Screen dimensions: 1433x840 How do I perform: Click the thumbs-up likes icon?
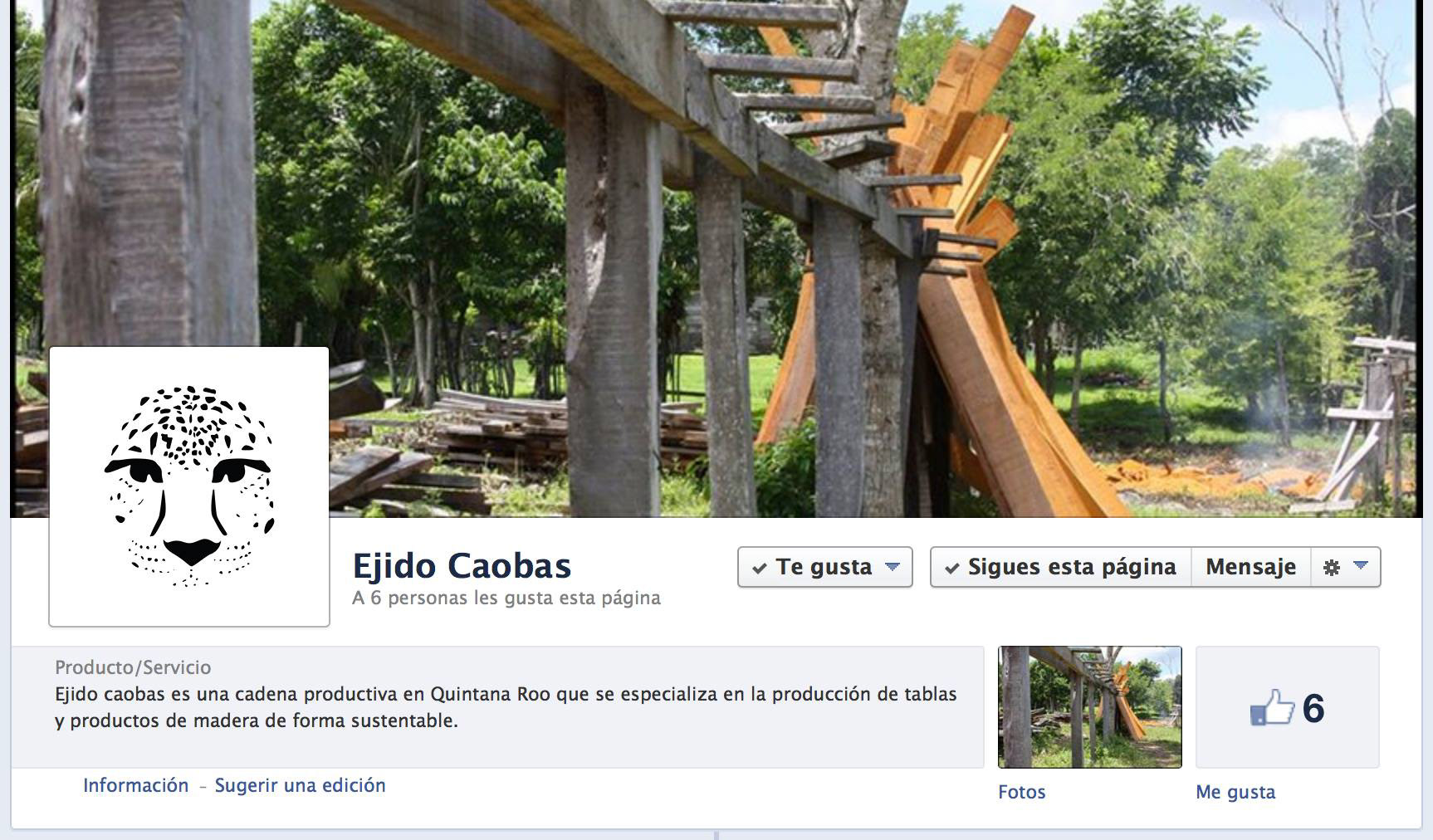(1272, 708)
